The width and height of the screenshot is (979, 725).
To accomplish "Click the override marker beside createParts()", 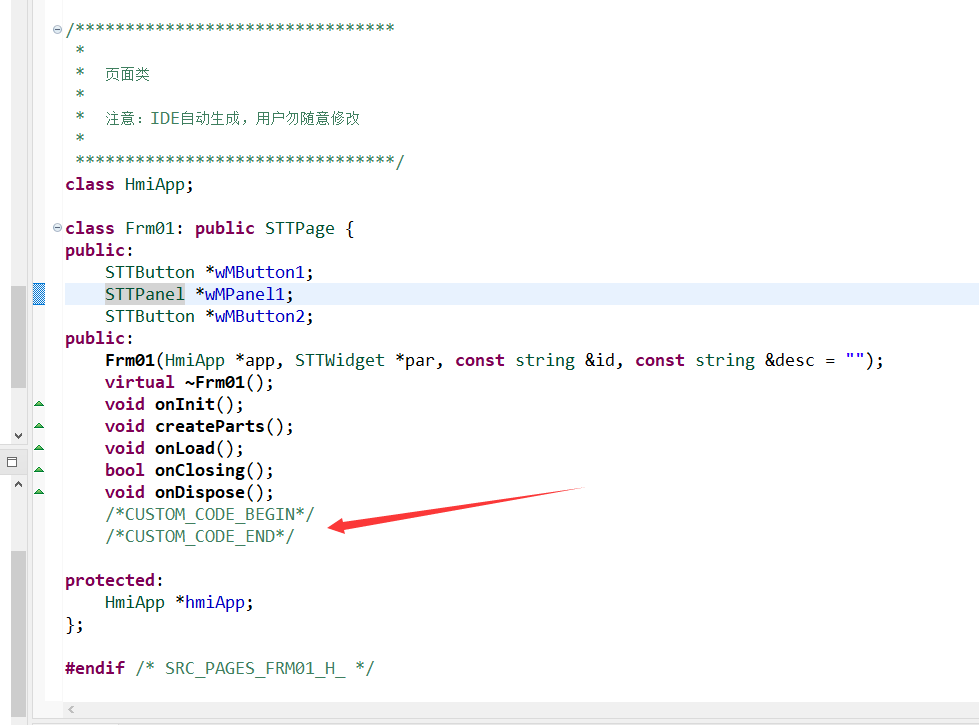I will pyautogui.click(x=39, y=426).
